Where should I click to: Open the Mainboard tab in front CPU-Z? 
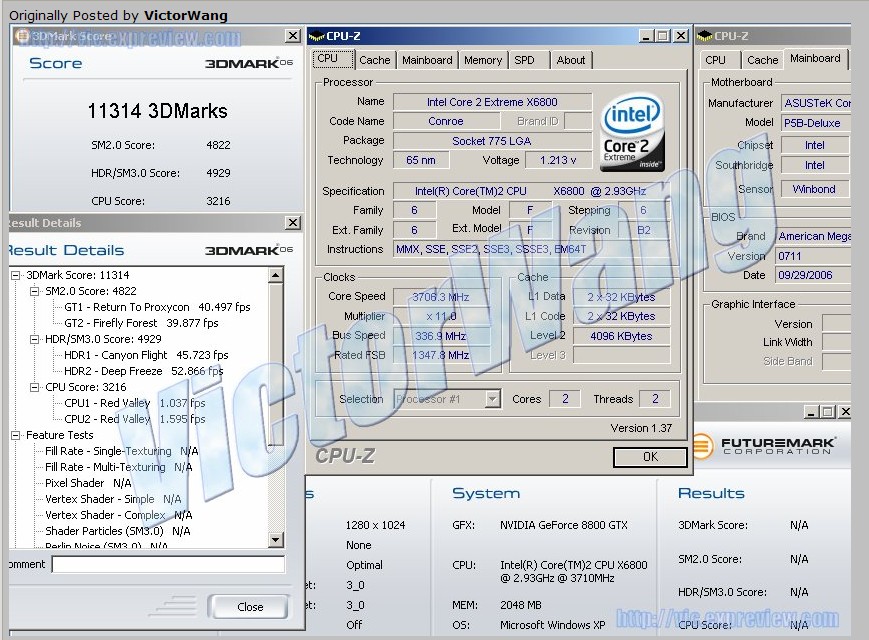pyautogui.click(x=427, y=60)
